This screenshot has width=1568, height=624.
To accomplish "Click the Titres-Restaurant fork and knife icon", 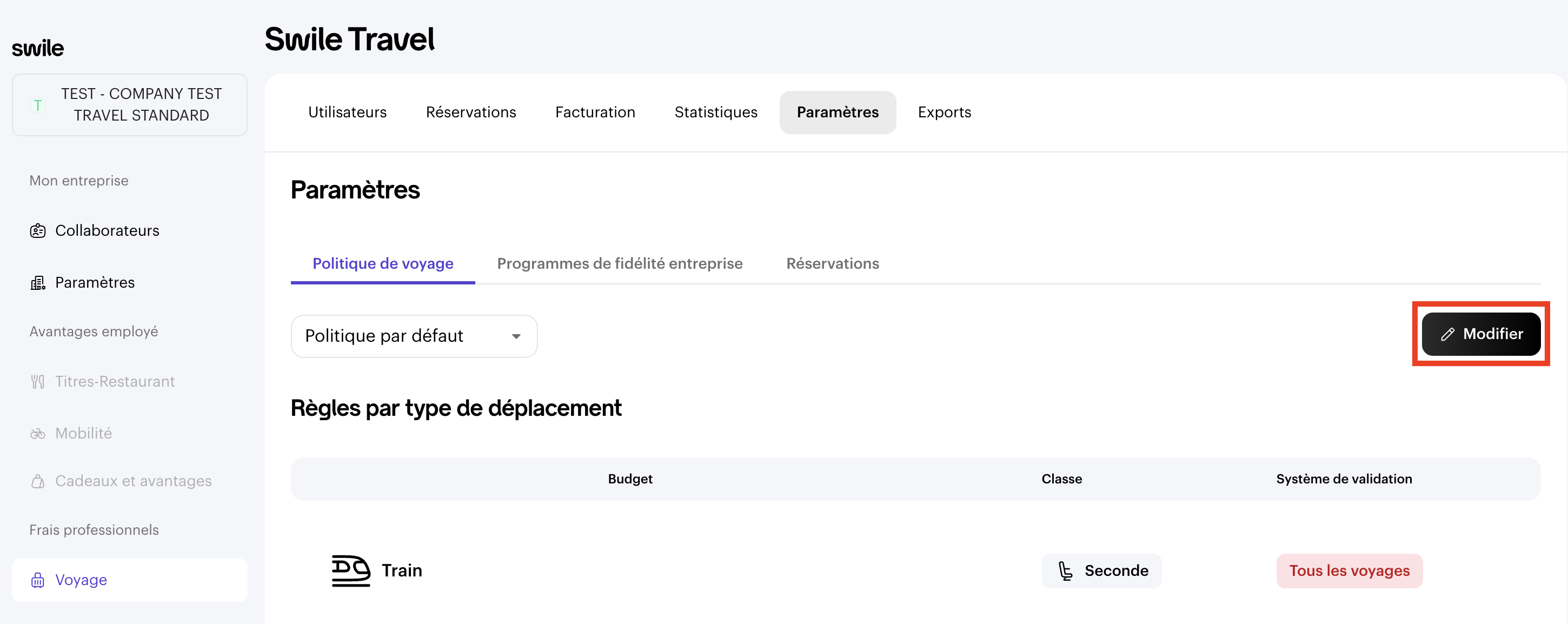I will [x=38, y=382].
